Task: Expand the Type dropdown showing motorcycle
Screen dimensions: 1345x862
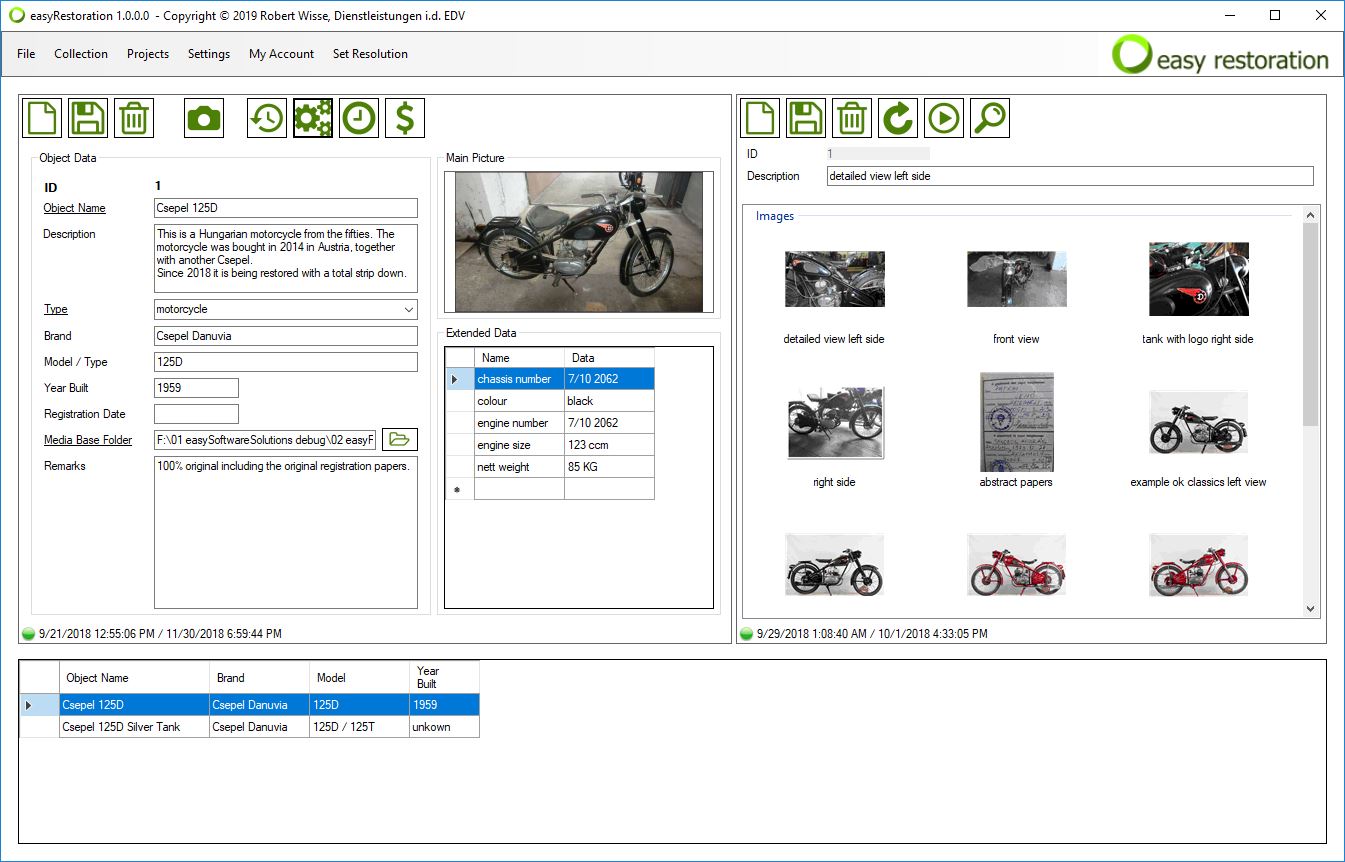Action: [407, 310]
